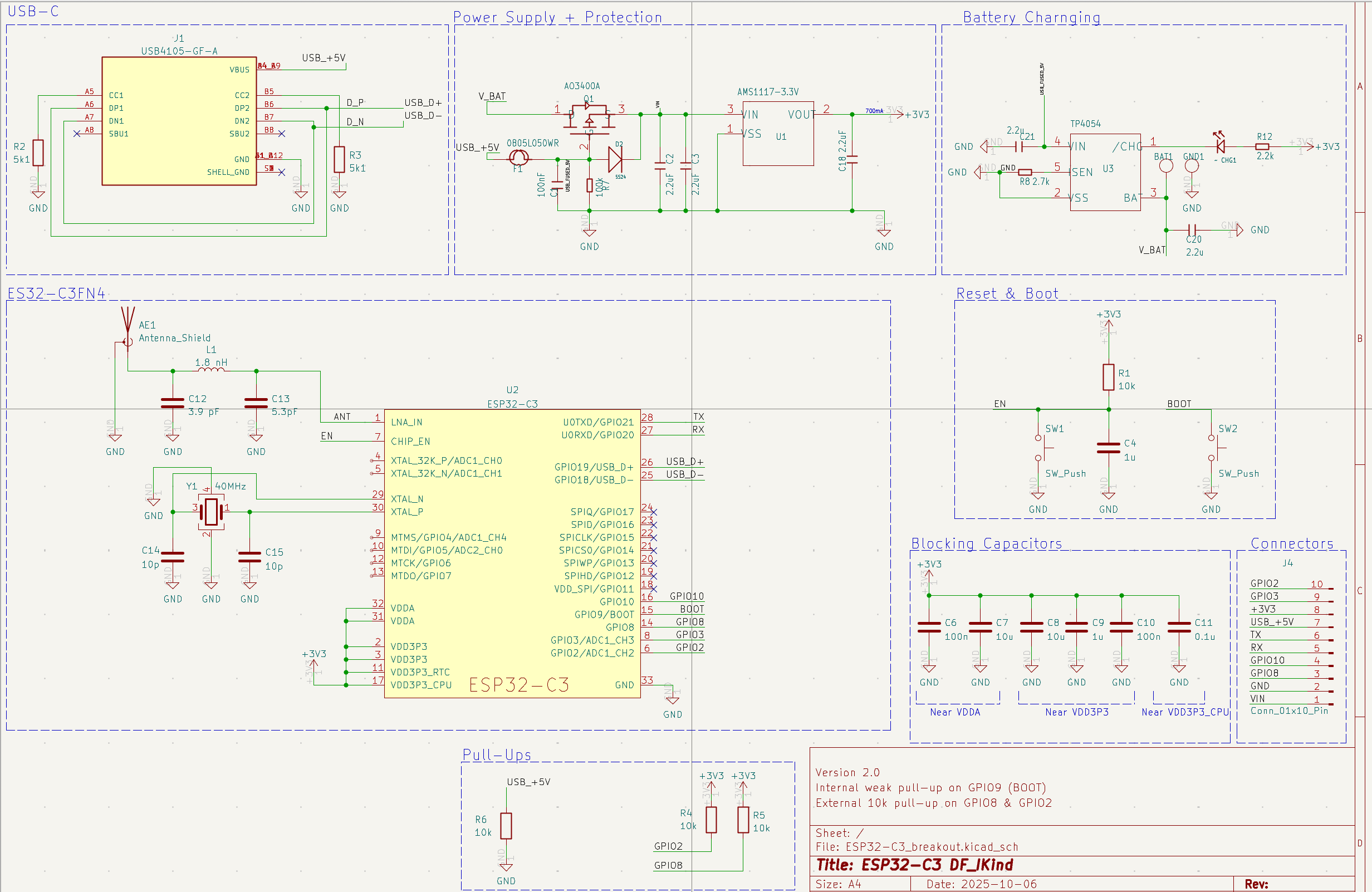This screenshot has height=892, width=1372.
Task: Click the large ESP32-C3 red label
Action: click(519, 684)
